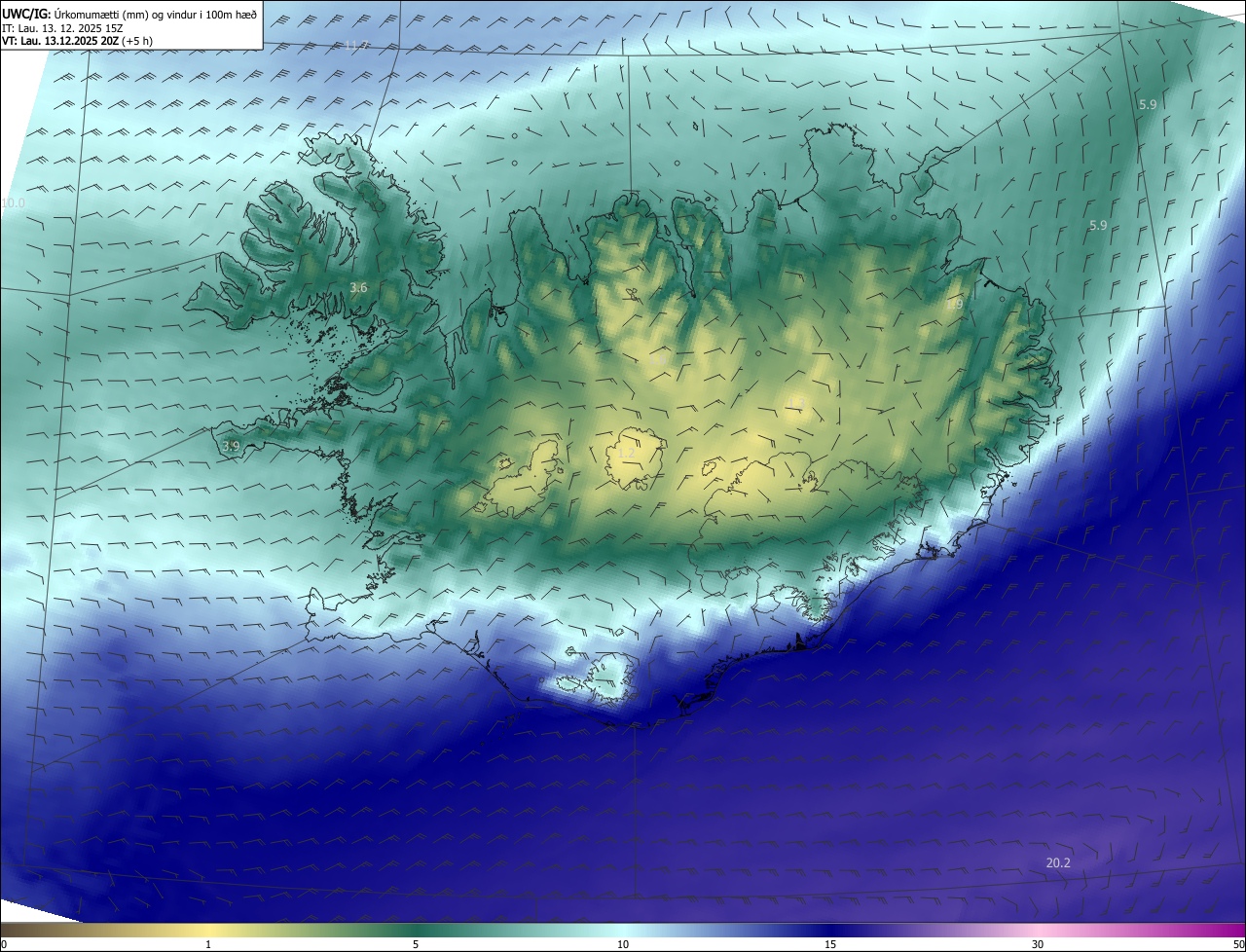The height and width of the screenshot is (952, 1246).
Task: Click the 0 tick label on the color scale
Action: [x=4, y=944]
